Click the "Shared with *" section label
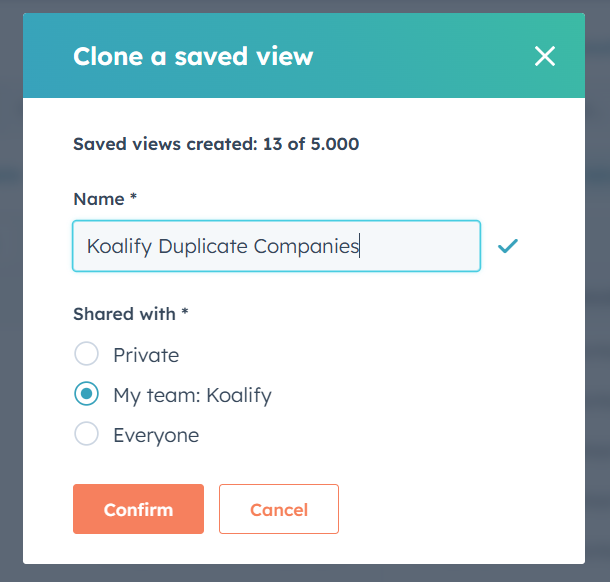Viewport: 610px width, 582px height. pos(131,314)
